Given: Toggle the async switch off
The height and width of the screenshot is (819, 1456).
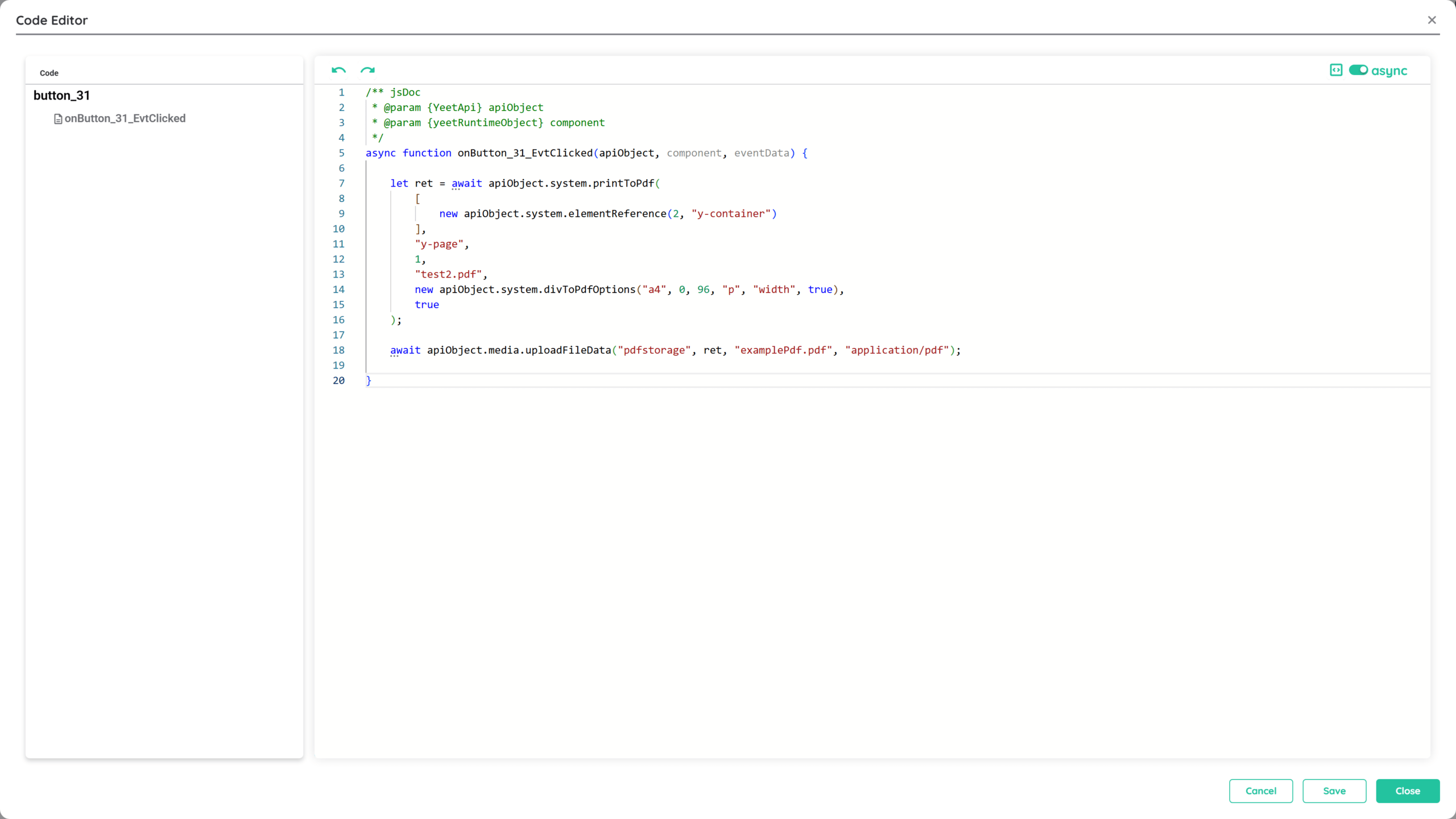Looking at the screenshot, I should (x=1358, y=70).
